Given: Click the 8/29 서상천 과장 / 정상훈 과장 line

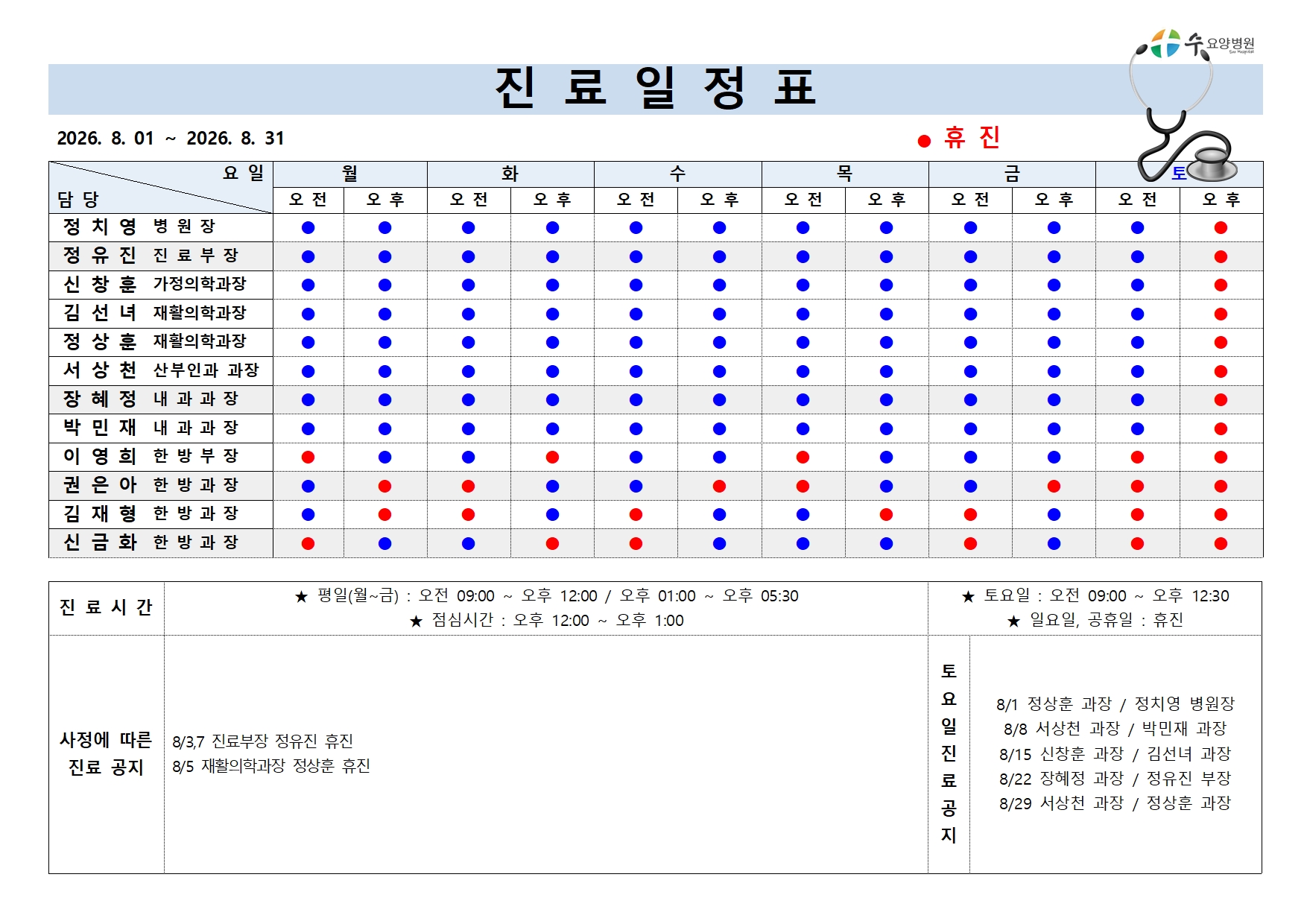Looking at the screenshot, I should pyautogui.click(x=1115, y=803).
